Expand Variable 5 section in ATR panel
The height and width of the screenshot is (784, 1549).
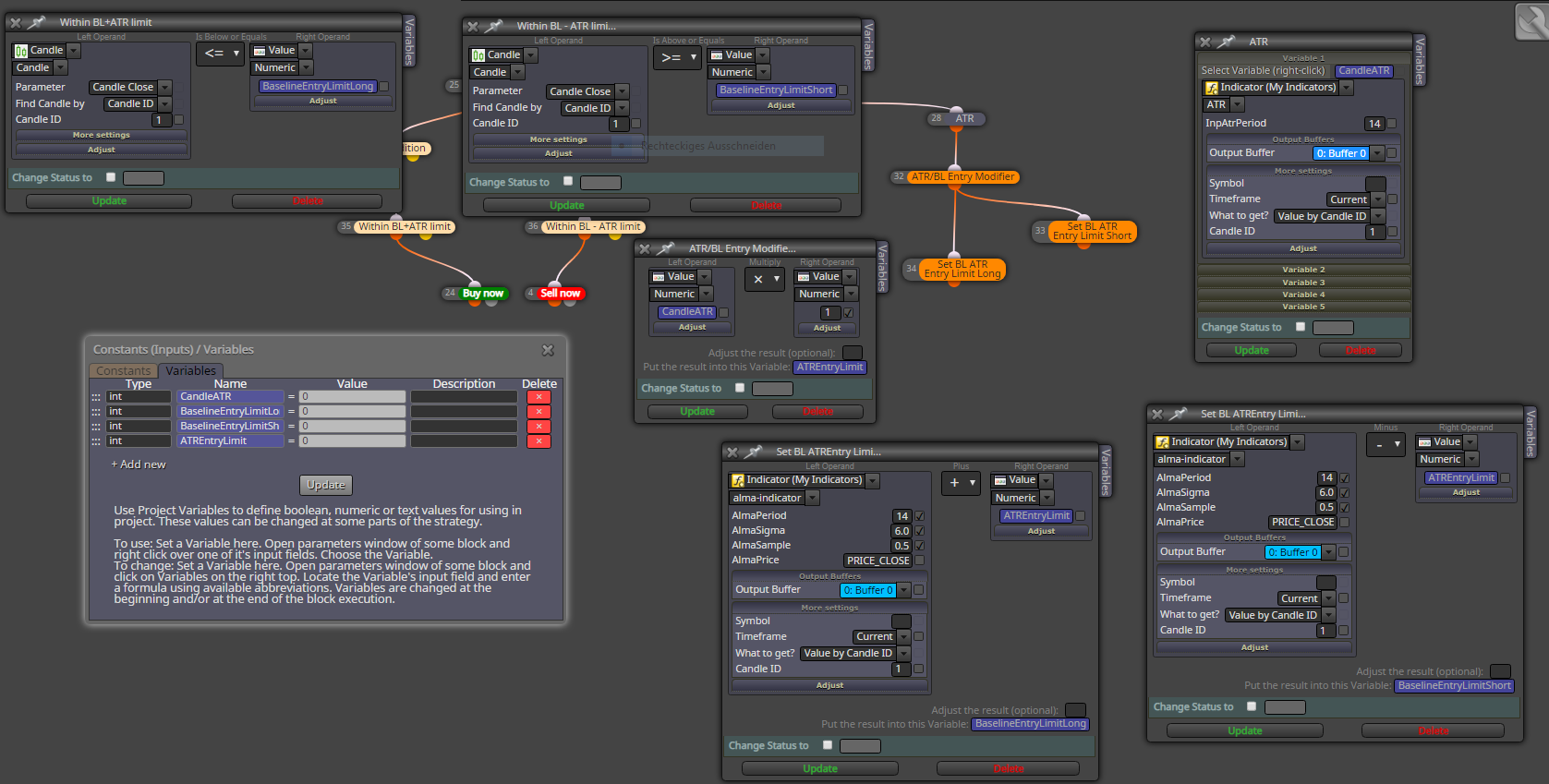pos(1303,307)
